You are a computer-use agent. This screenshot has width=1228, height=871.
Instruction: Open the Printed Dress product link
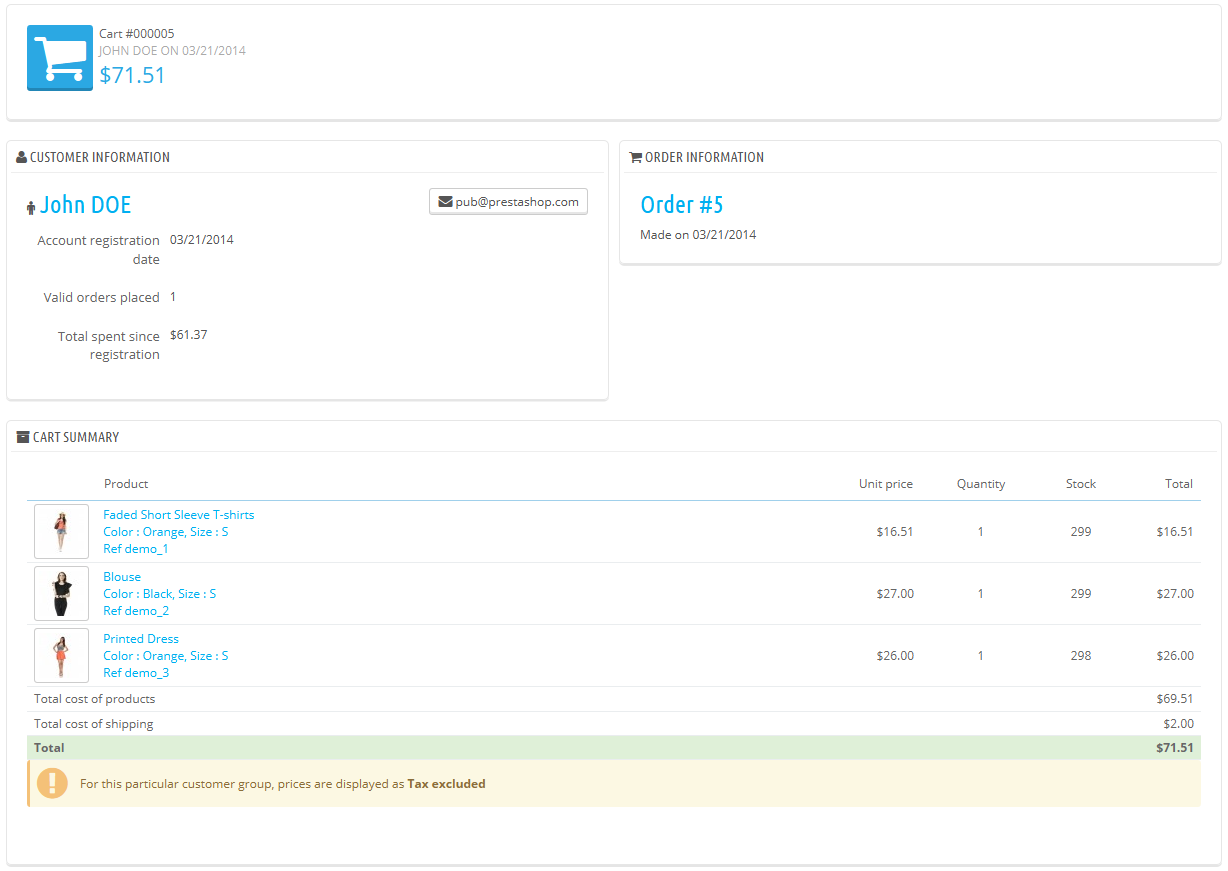141,639
